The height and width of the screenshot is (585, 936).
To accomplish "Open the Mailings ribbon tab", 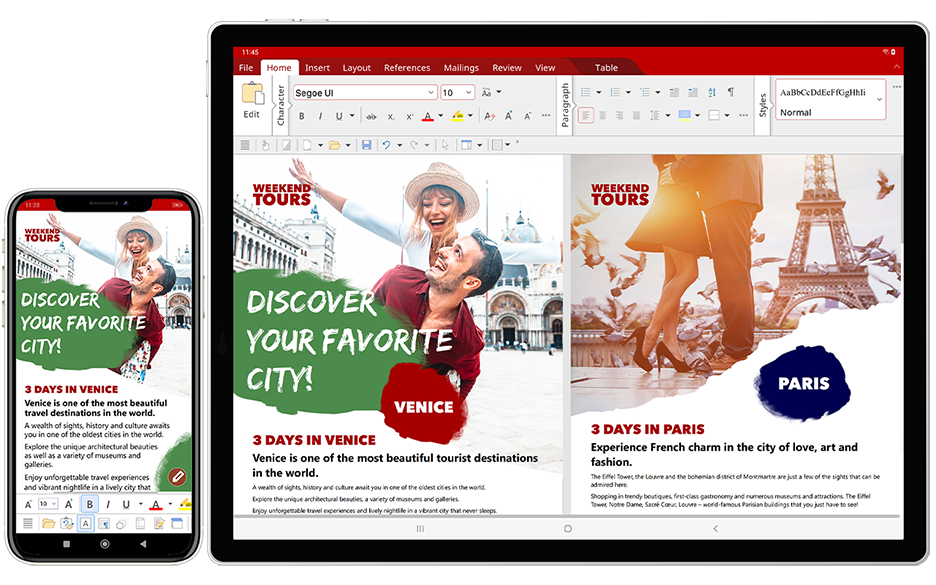I will [461, 68].
